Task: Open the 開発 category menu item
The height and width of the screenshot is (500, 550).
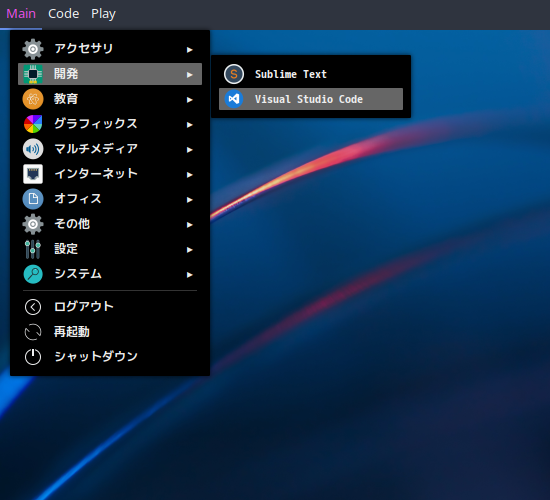Action: coord(110,74)
